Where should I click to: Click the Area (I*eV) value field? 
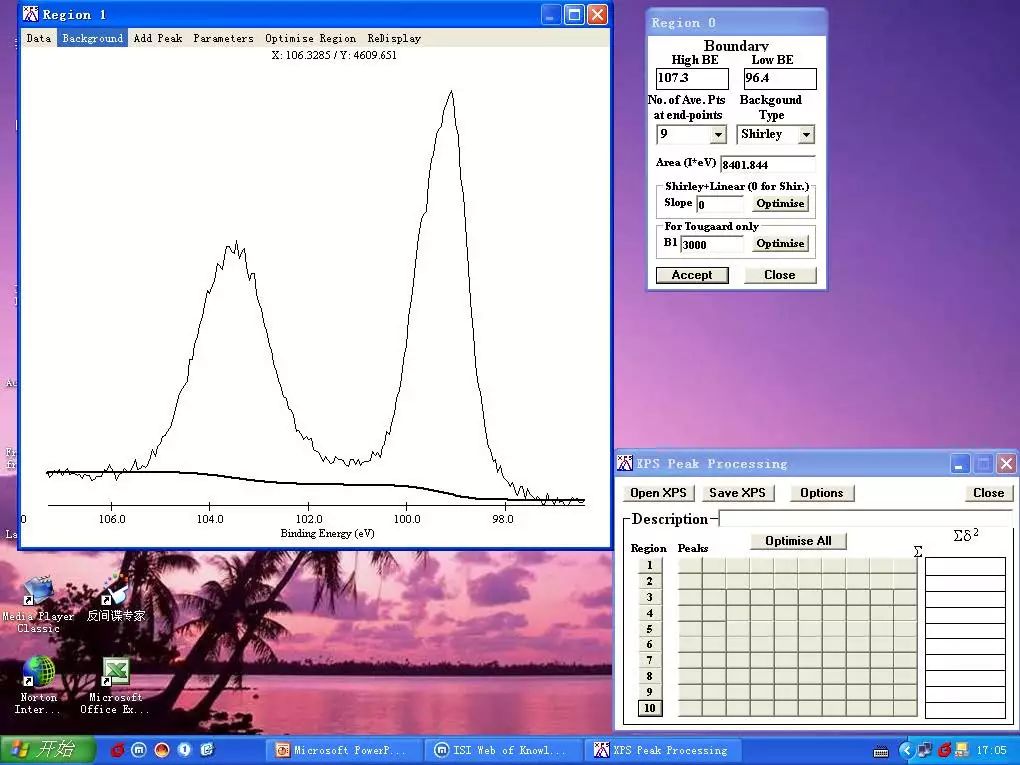click(x=768, y=165)
